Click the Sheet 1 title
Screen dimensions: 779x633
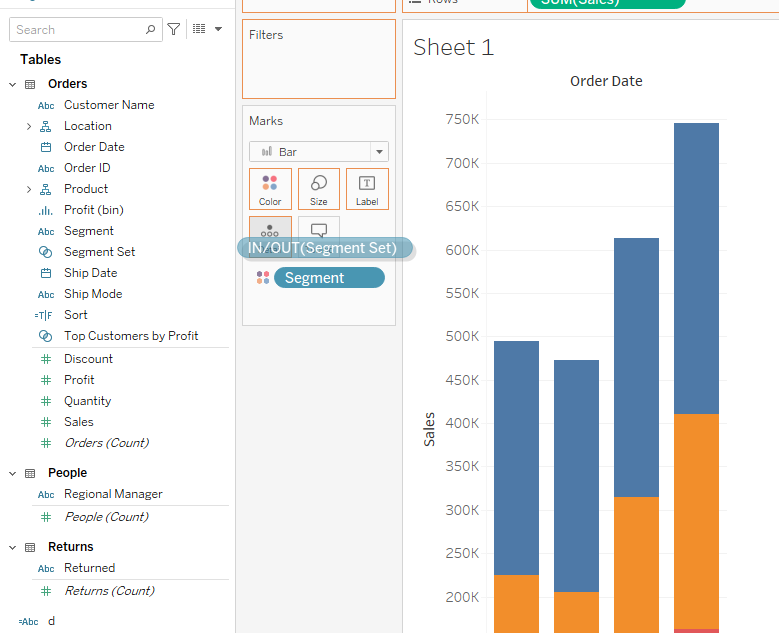(x=454, y=48)
